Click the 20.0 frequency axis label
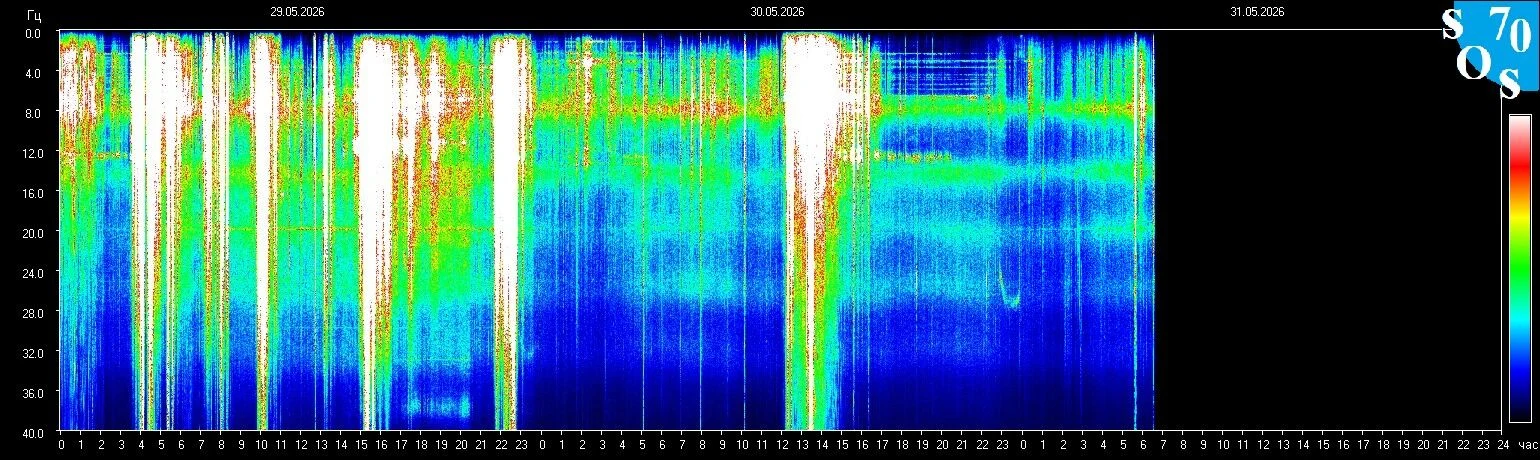The height and width of the screenshot is (460, 1540). pyautogui.click(x=31, y=233)
